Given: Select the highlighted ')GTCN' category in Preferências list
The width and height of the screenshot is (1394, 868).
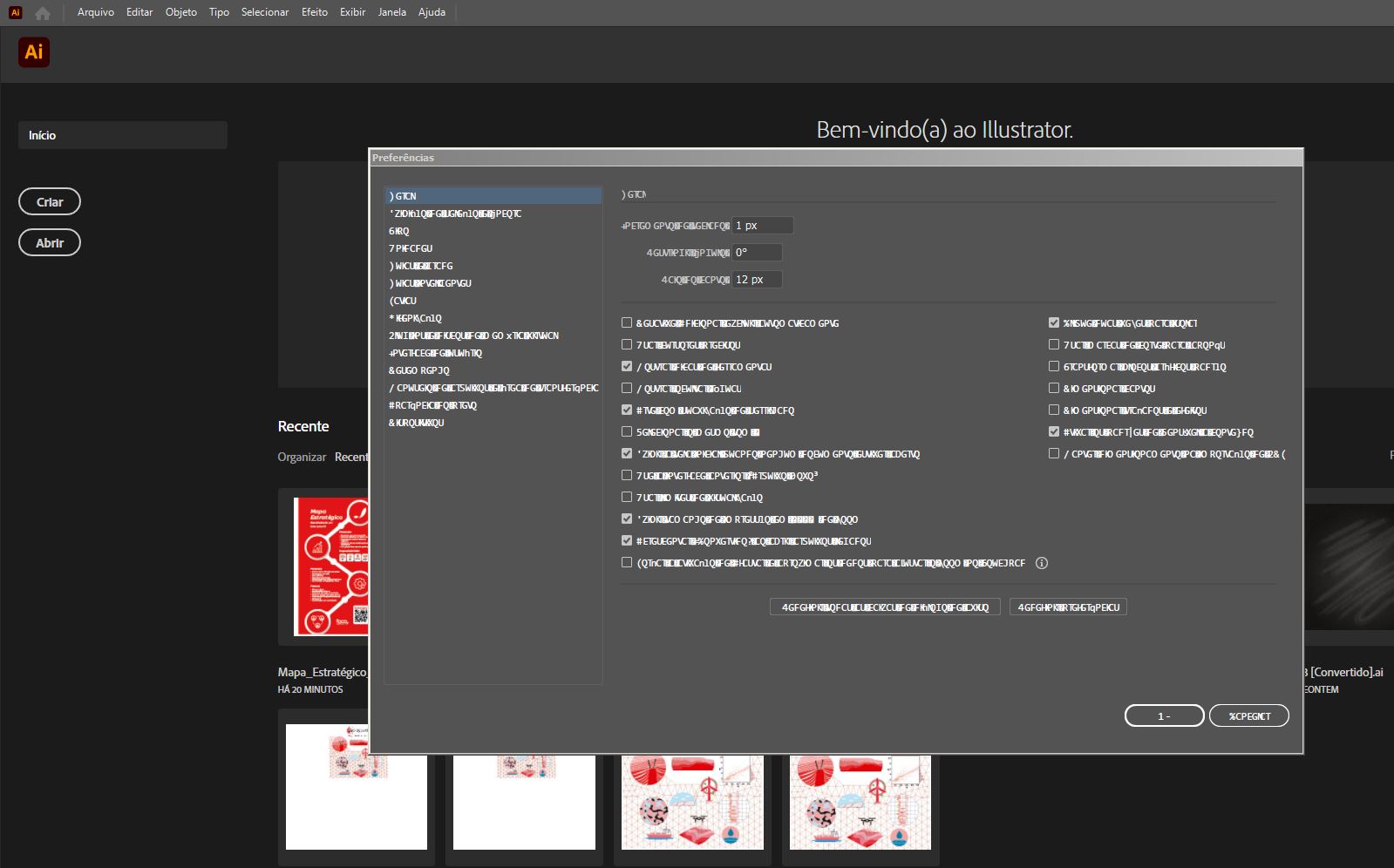Looking at the screenshot, I should 493,196.
